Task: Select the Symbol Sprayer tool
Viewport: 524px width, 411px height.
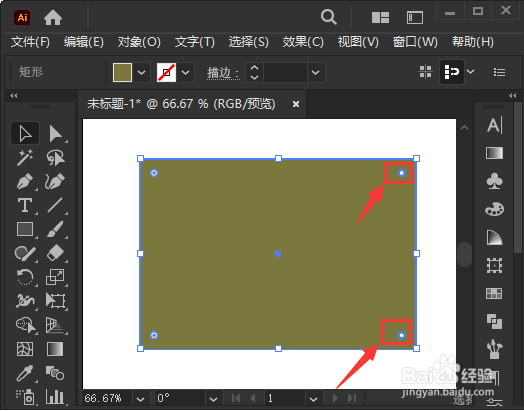Action: (25, 397)
